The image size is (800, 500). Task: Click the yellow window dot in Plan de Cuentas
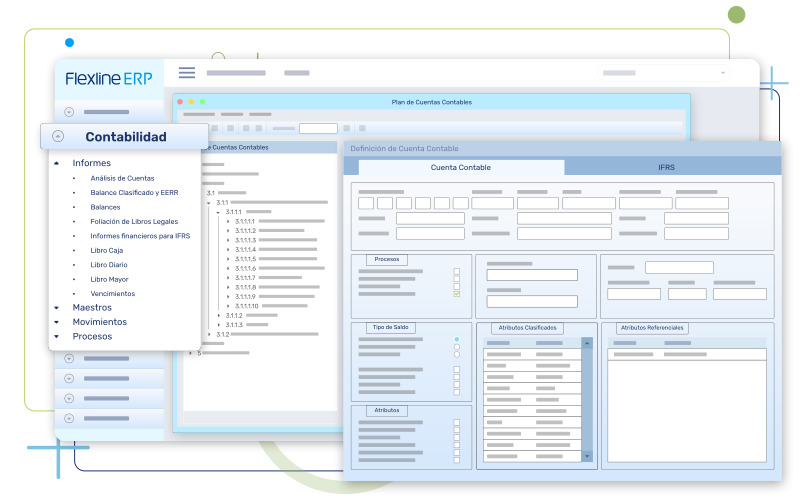(191, 102)
